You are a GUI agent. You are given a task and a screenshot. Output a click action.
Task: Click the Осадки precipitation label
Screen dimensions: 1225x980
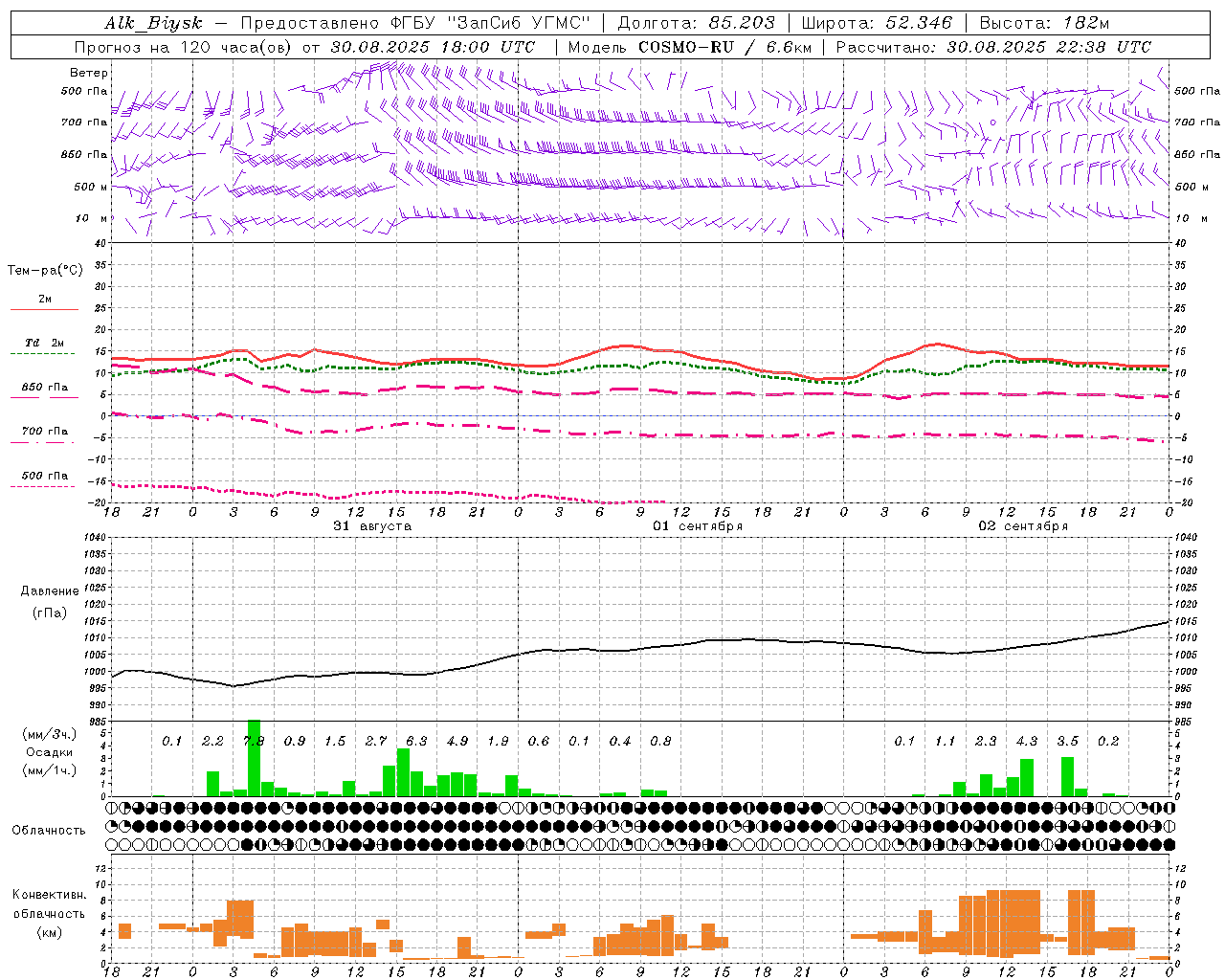[x=49, y=752]
